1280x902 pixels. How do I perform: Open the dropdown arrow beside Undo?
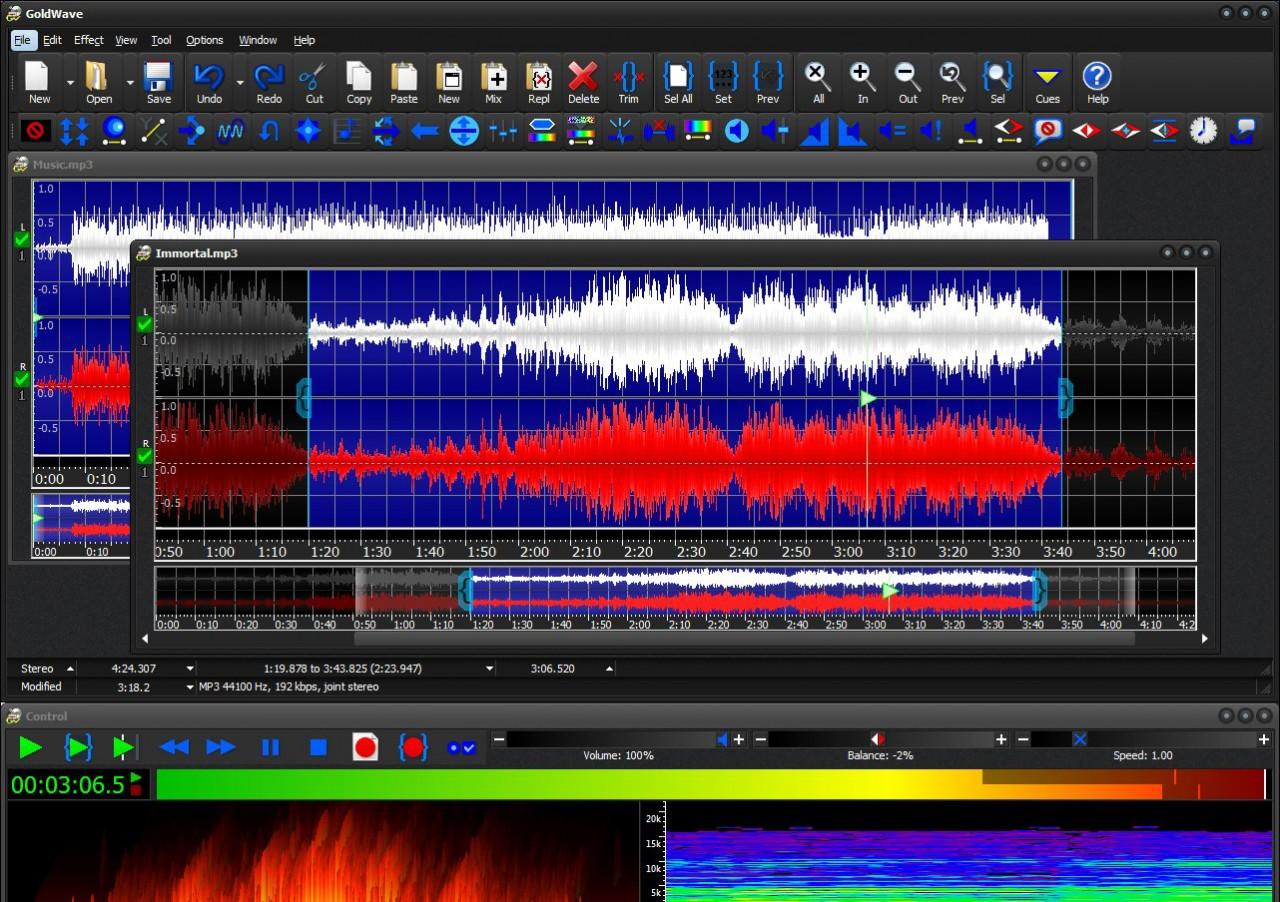click(x=240, y=83)
